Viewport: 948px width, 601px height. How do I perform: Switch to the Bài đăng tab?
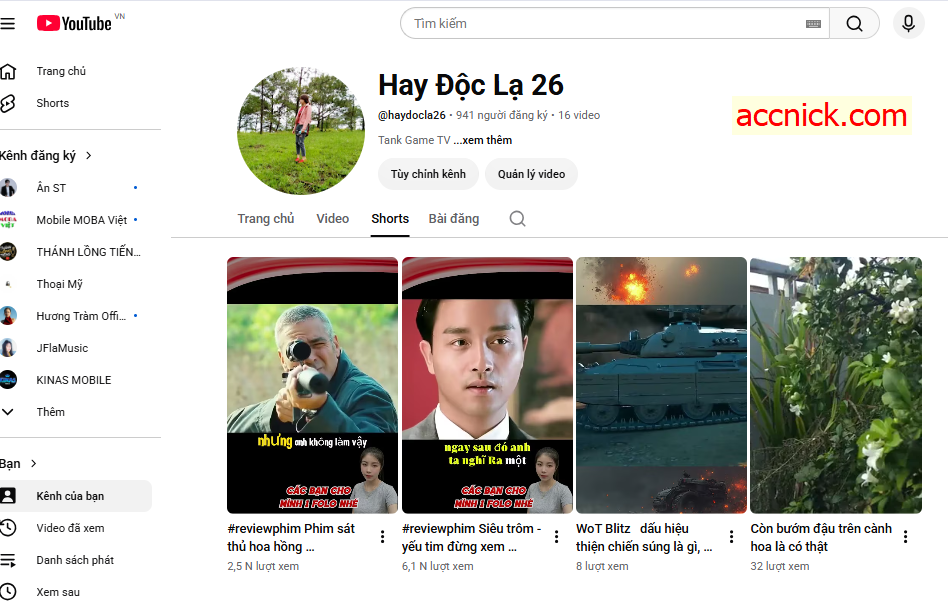454,219
